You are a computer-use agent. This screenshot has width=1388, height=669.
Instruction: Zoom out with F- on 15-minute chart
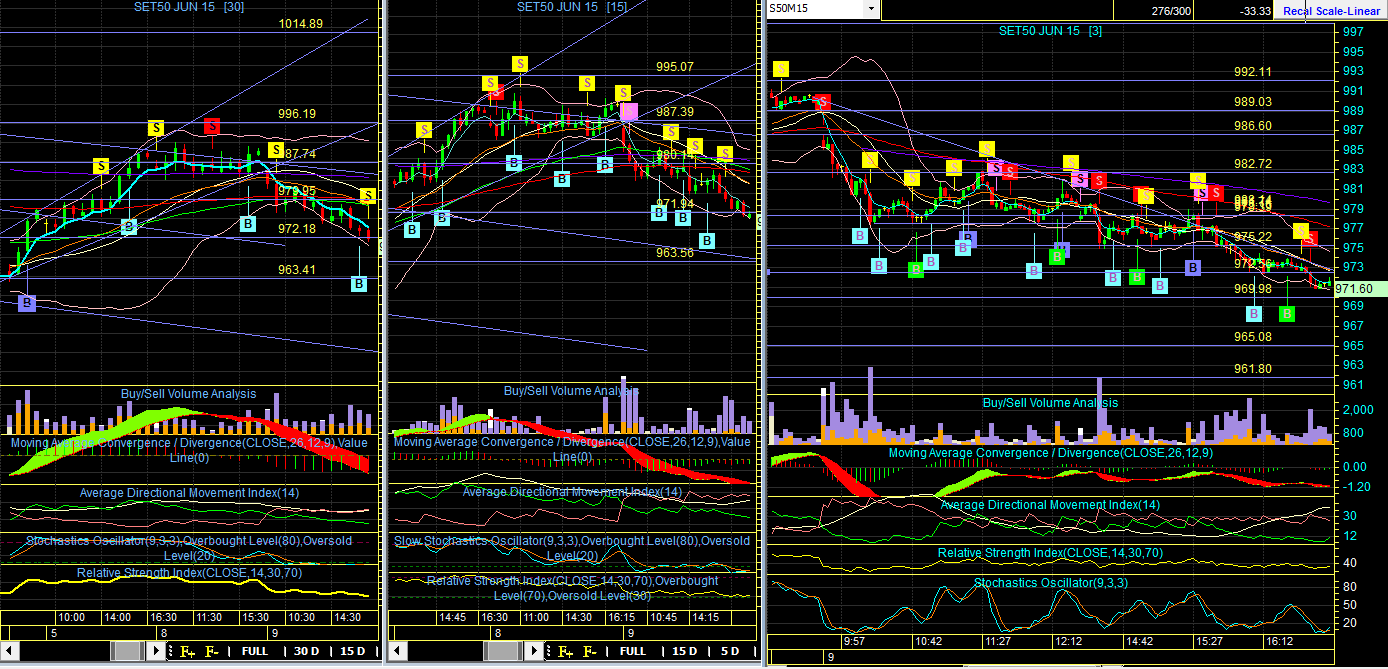point(591,651)
